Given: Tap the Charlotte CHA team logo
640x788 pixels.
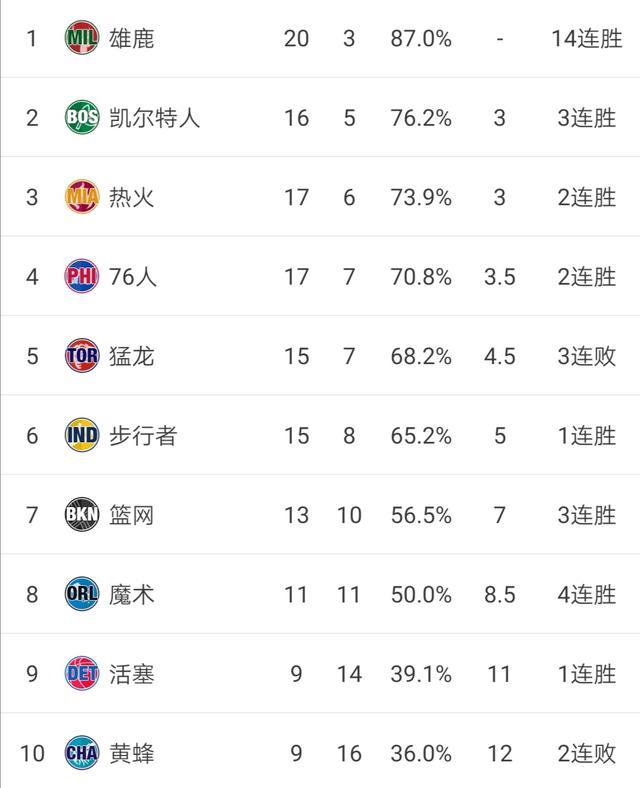Looking at the screenshot, I should (82, 752).
